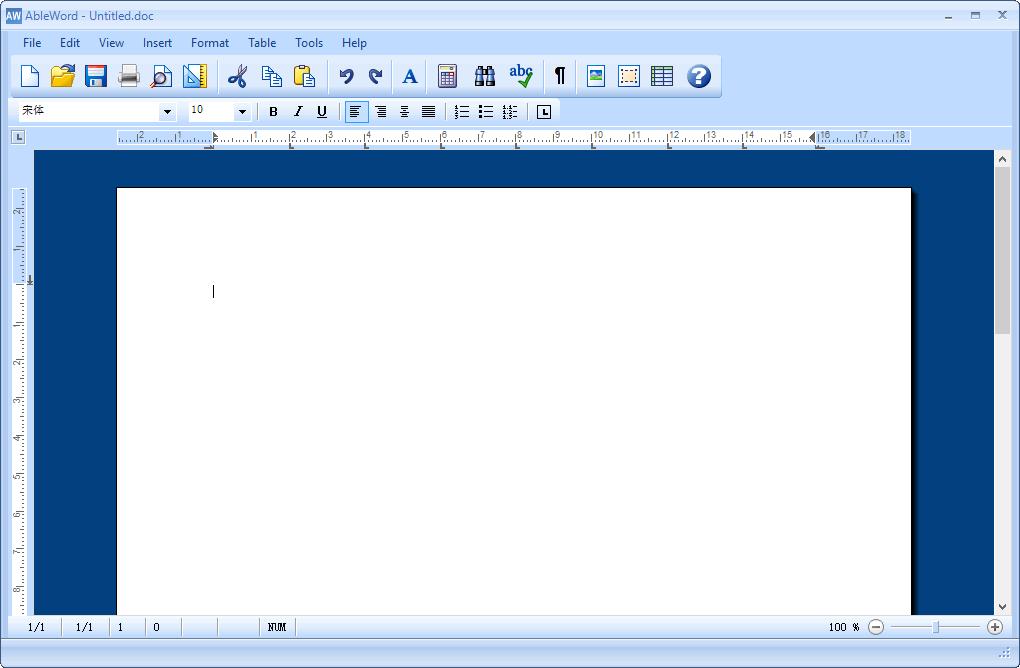Toggle paragraph marks display

tap(559, 76)
